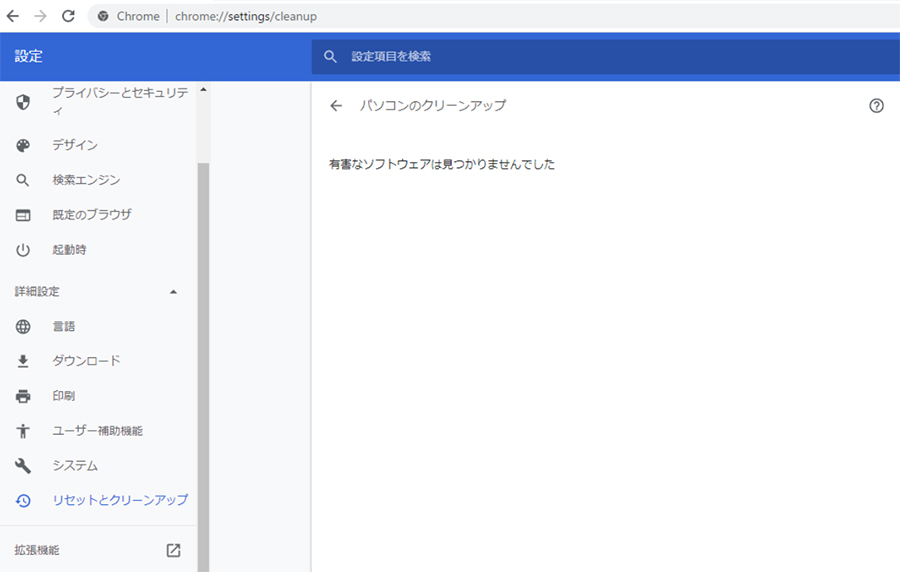Click the power startup icon

(x=23, y=250)
